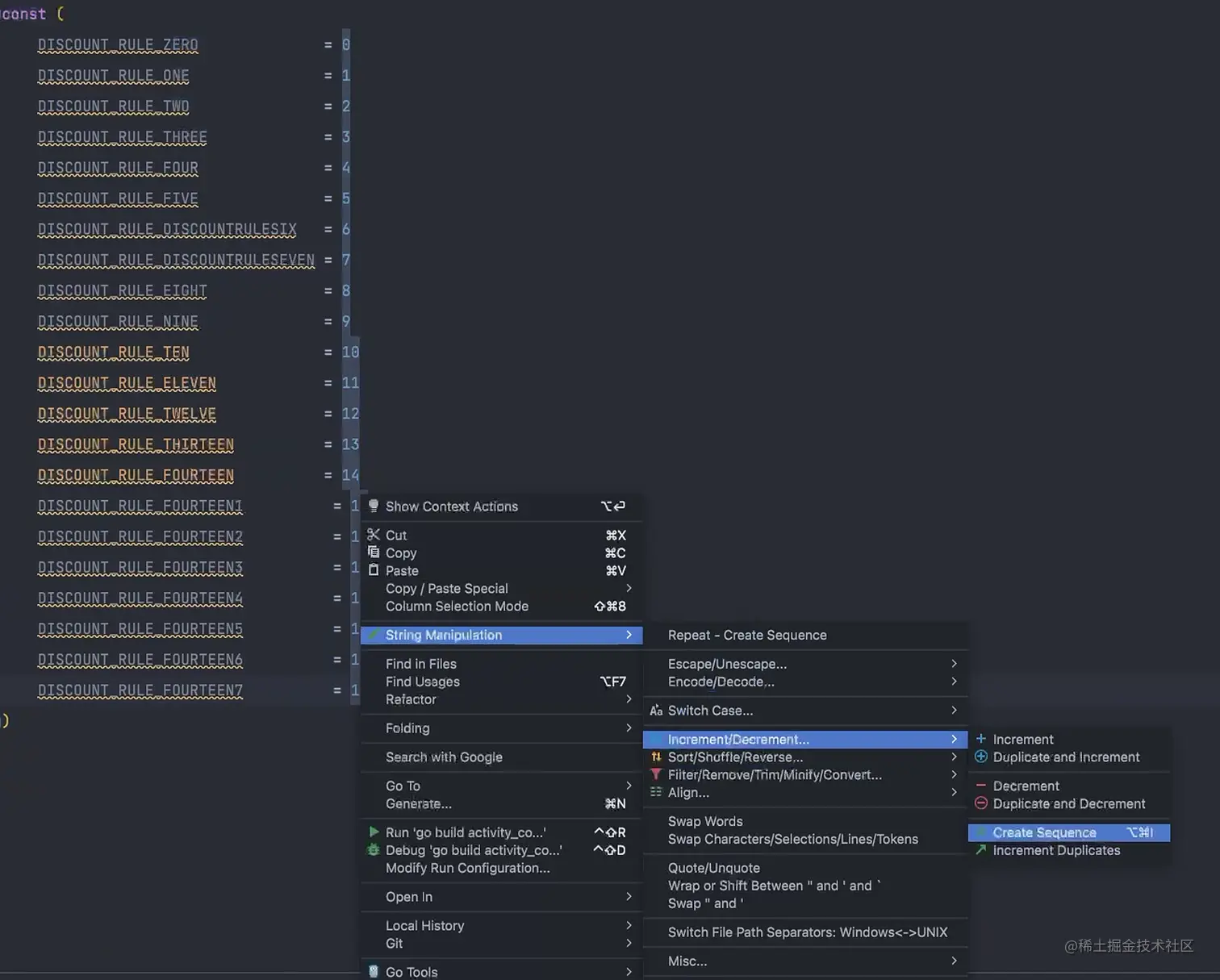
Task: Click the Align icon in the submenu
Action: click(x=656, y=793)
